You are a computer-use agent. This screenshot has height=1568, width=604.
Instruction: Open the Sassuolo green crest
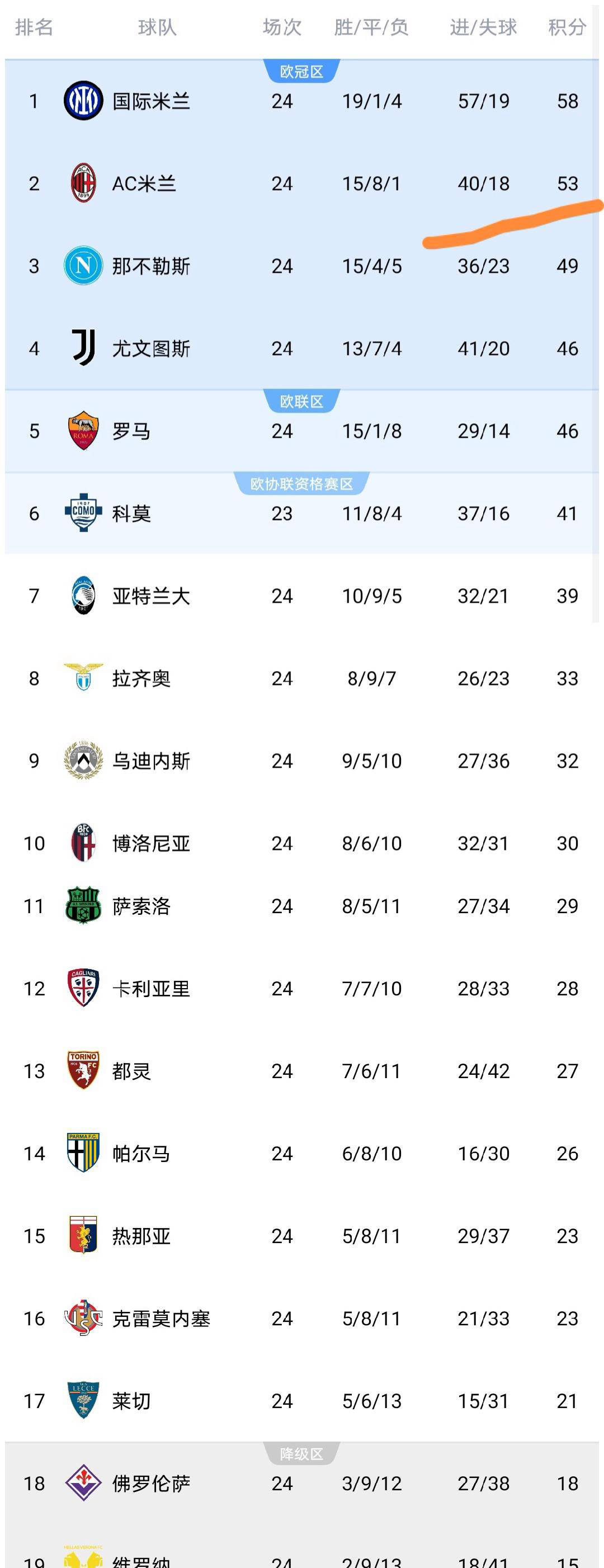click(x=83, y=906)
